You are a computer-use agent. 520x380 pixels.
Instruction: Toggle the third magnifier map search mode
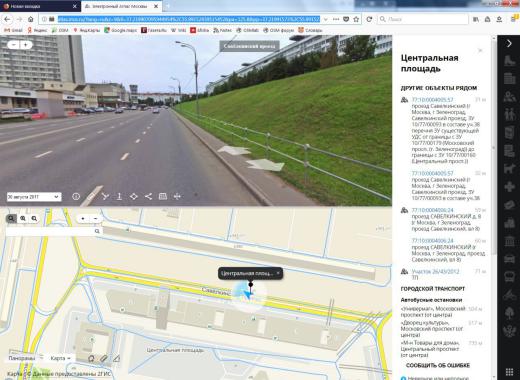(34, 218)
